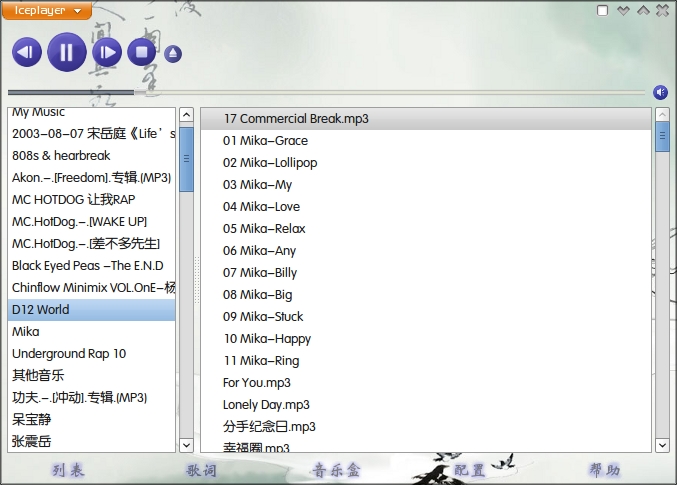Select song 分手纪念日.mp3

426,427
